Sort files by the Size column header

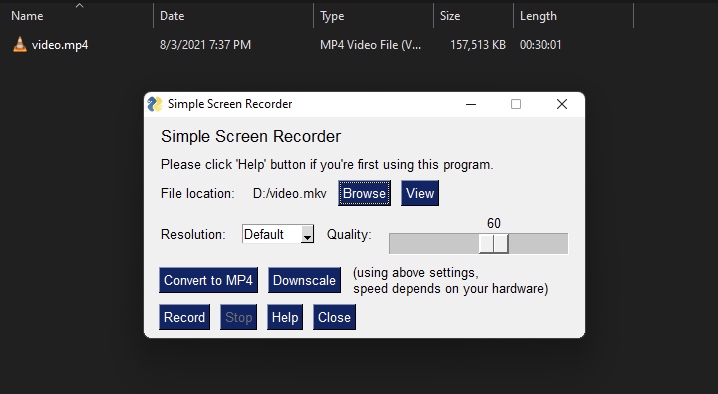[450, 16]
